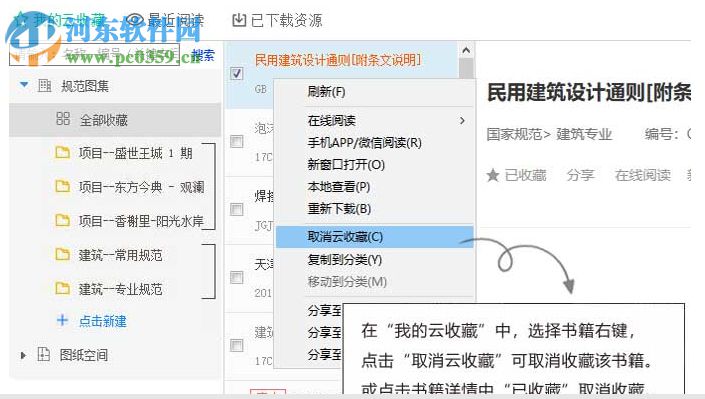Expand the 图纸空间 tree node

tap(23, 355)
